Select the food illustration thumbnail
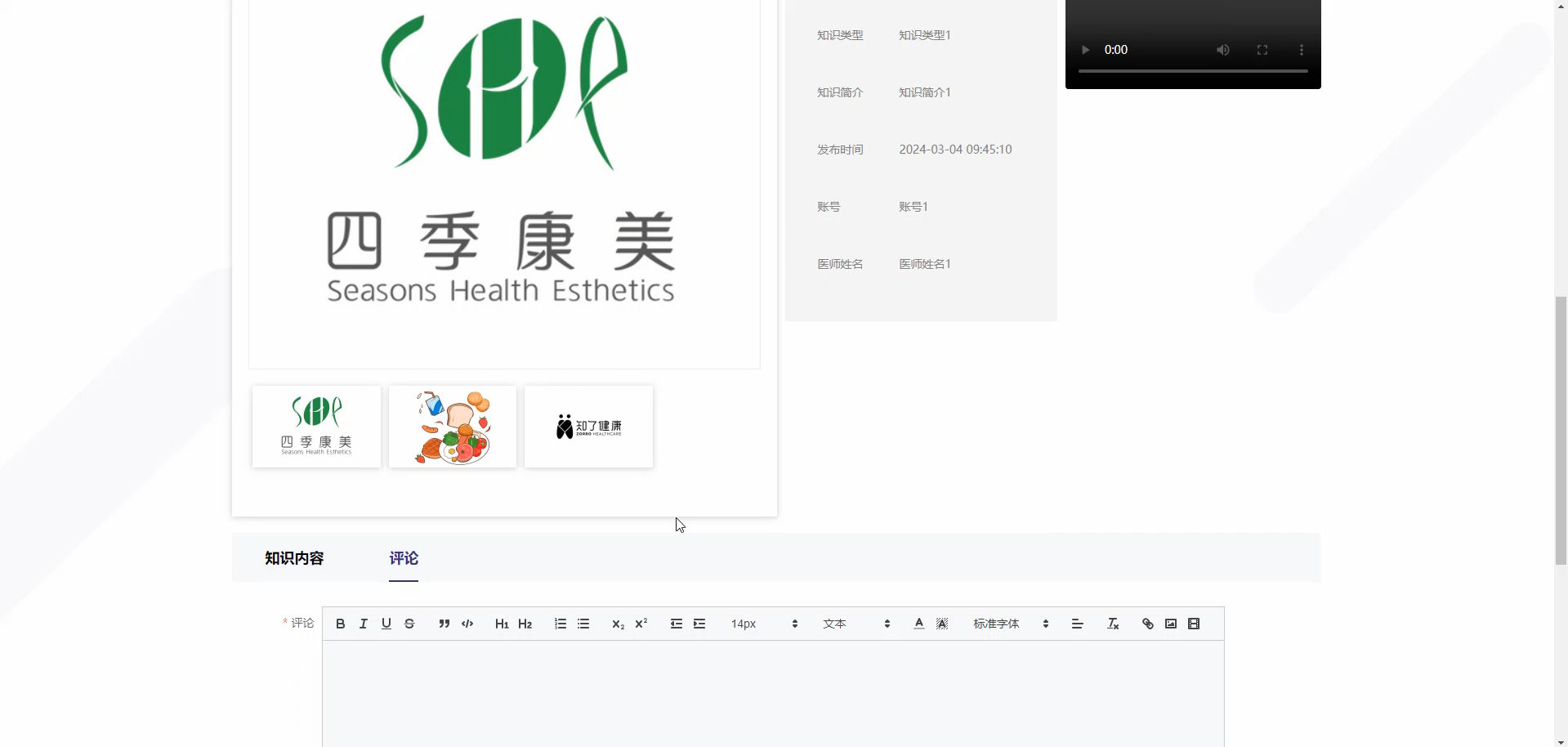 click(453, 427)
